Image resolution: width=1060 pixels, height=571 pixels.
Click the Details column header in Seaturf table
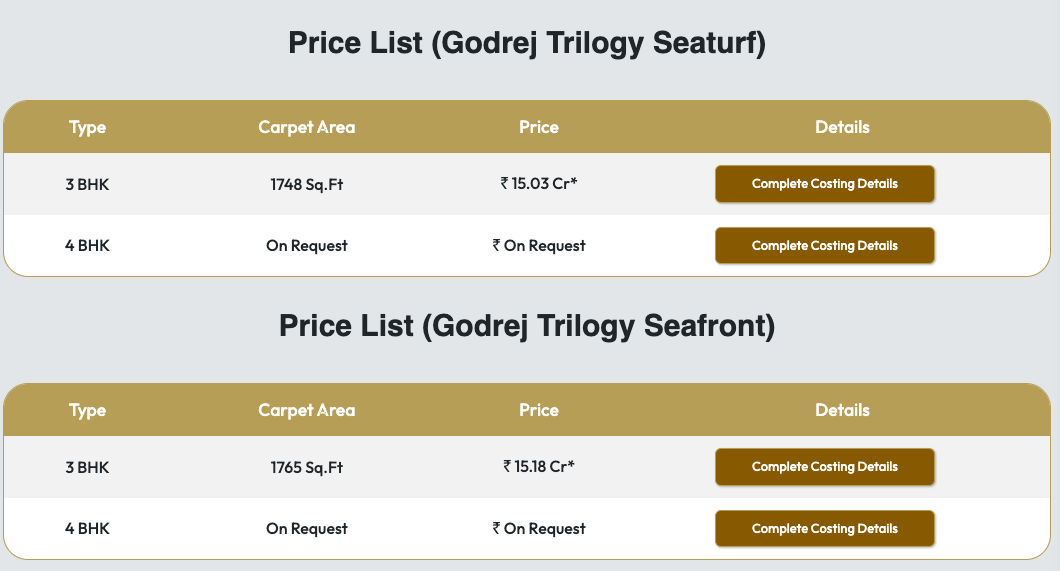click(842, 127)
